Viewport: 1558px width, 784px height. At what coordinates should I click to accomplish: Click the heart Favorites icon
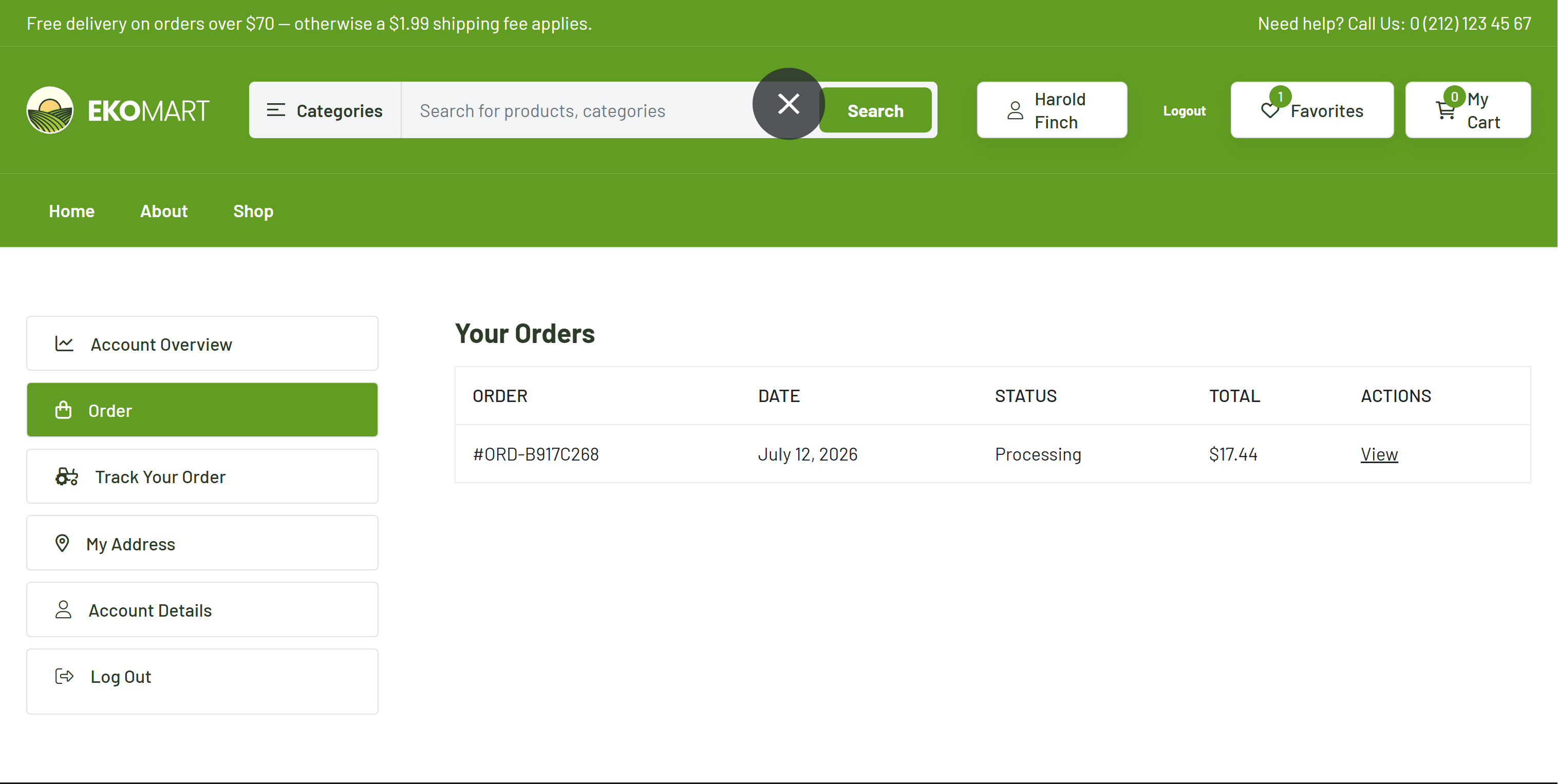coord(1270,110)
